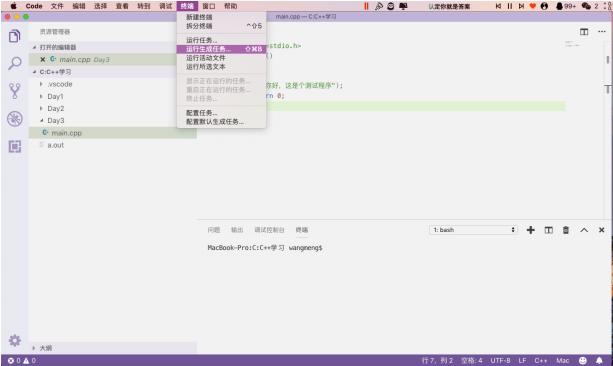613x366 pixels.
Task: Select the a.out file in explorer
Action: pyautogui.click(x=113, y=145)
